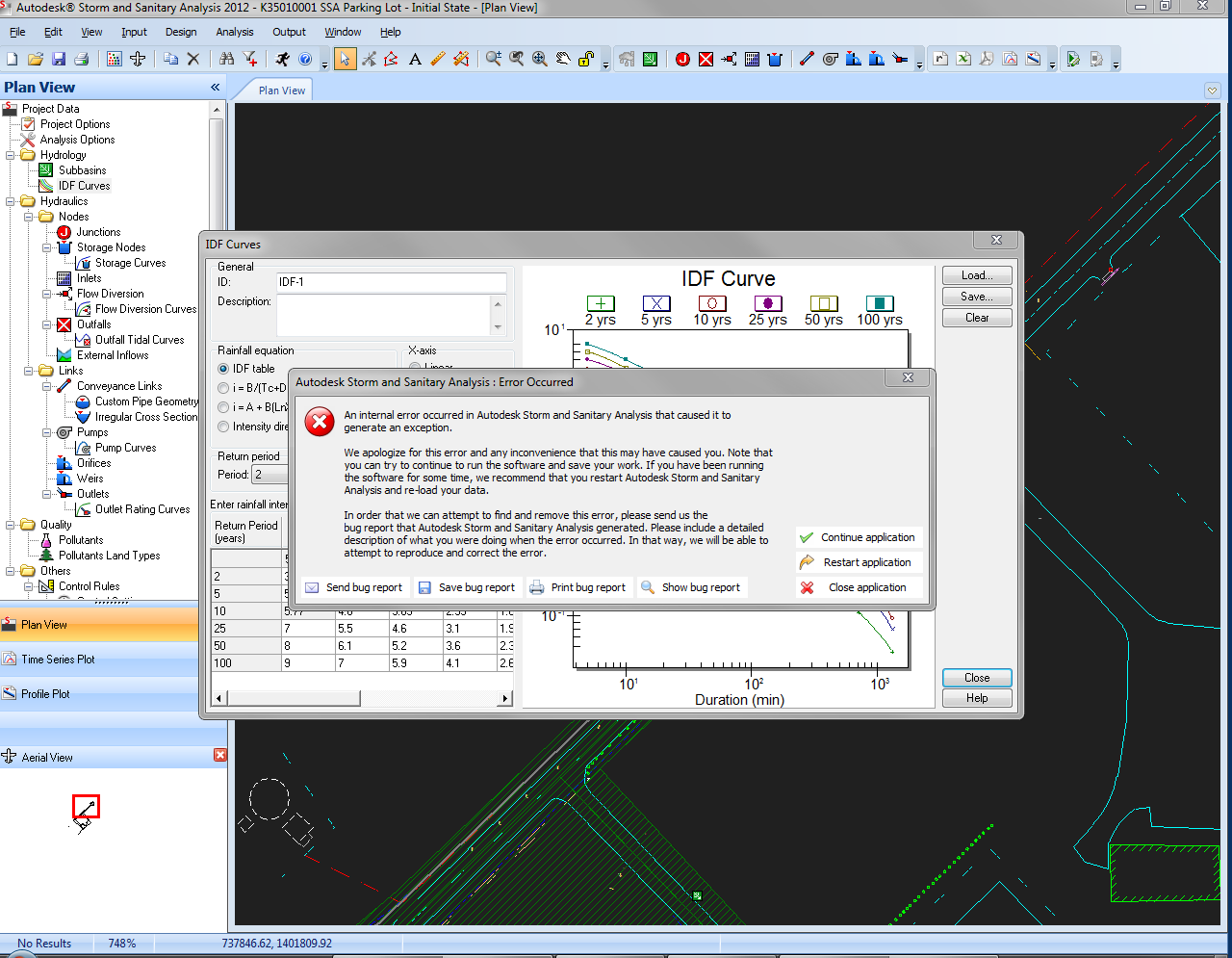Toggle the 2 yrs legend box
The height and width of the screenshot is (958, 1232).
point(601,303)
